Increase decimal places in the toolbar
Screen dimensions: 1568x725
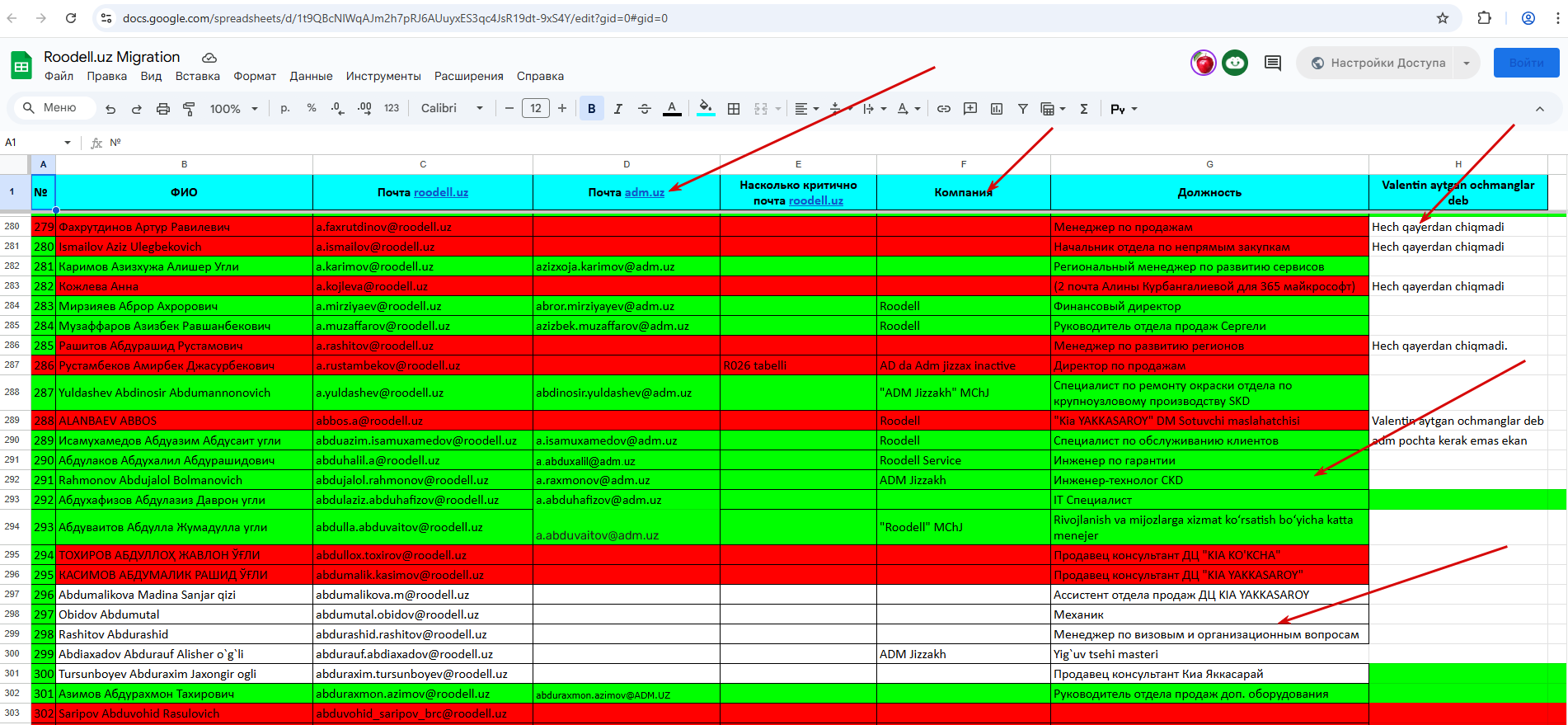click(364, 108)
